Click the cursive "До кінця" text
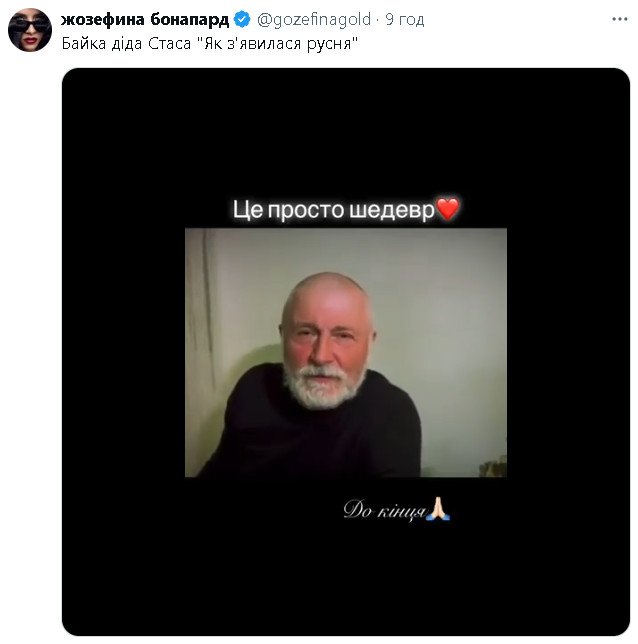Image resolution: width=638 pixels, height=644 pixels. click(385, 510)
